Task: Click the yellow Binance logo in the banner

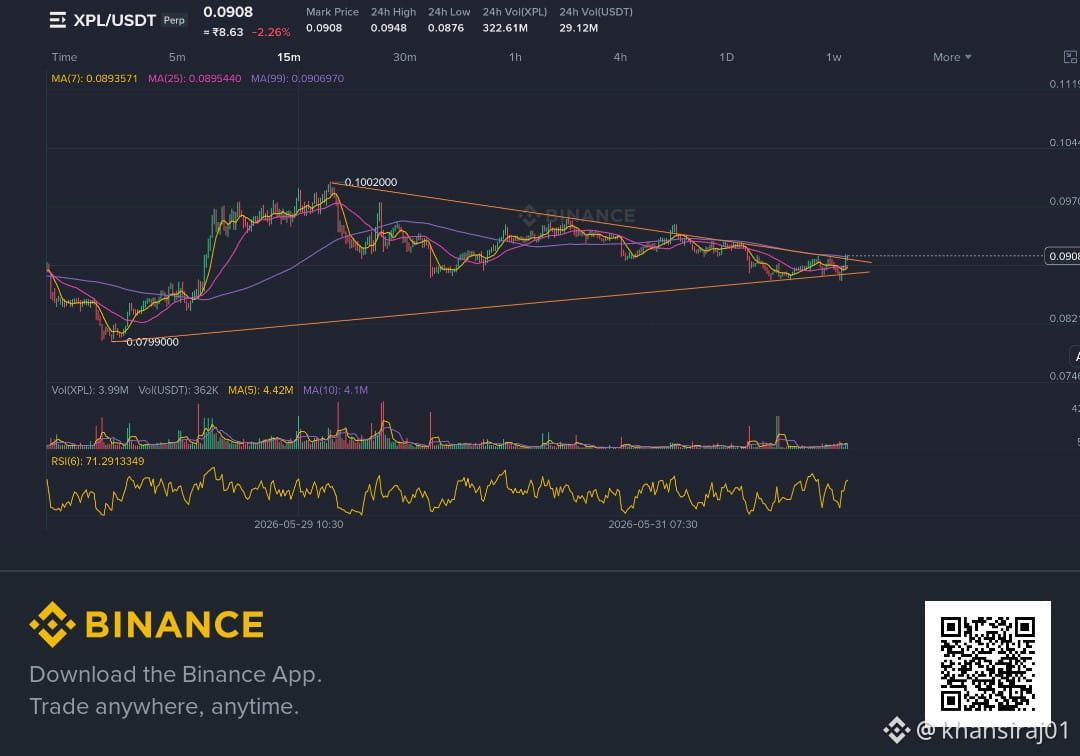Action: (146, 624)
